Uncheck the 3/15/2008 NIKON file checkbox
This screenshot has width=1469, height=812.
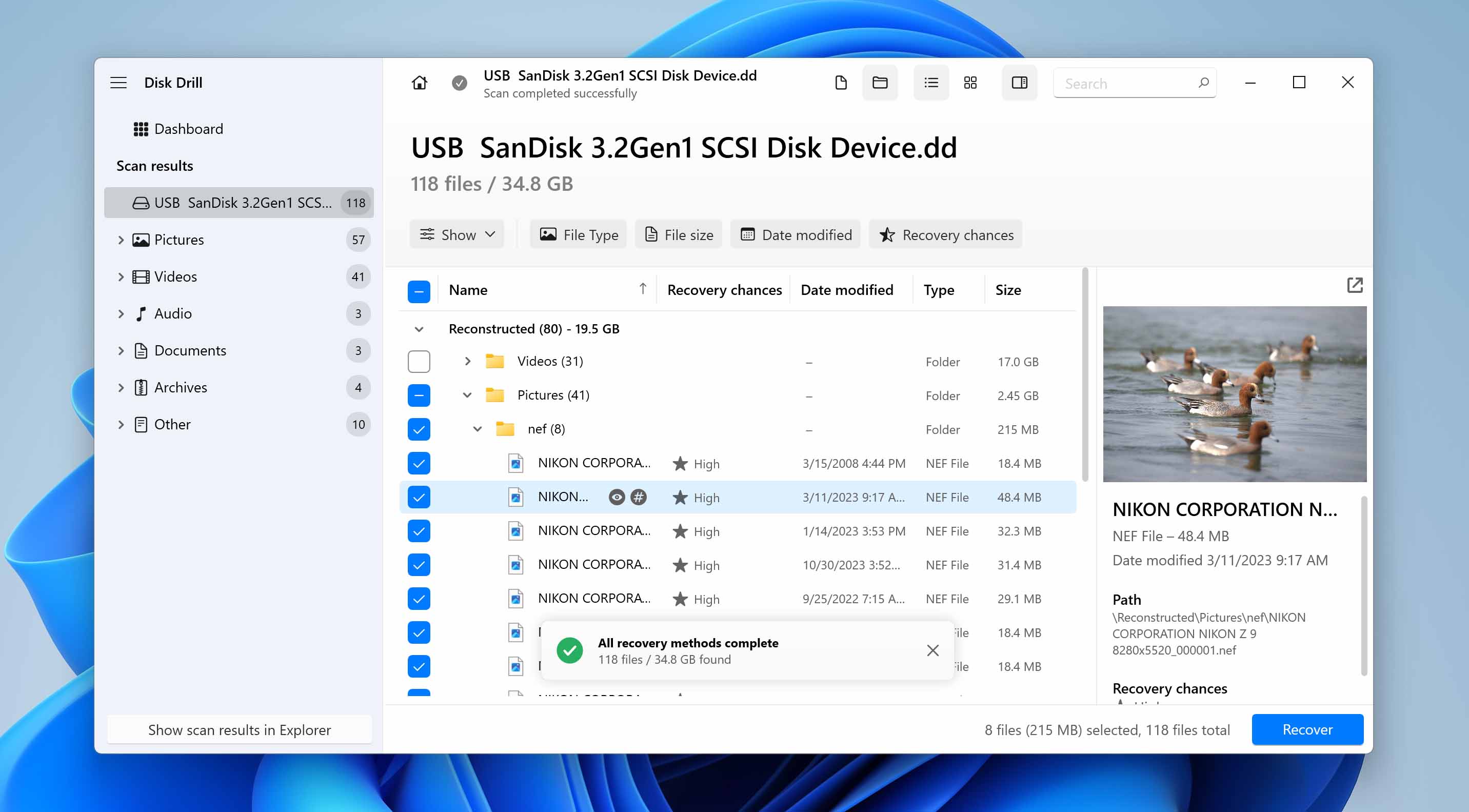coord(419,463)
